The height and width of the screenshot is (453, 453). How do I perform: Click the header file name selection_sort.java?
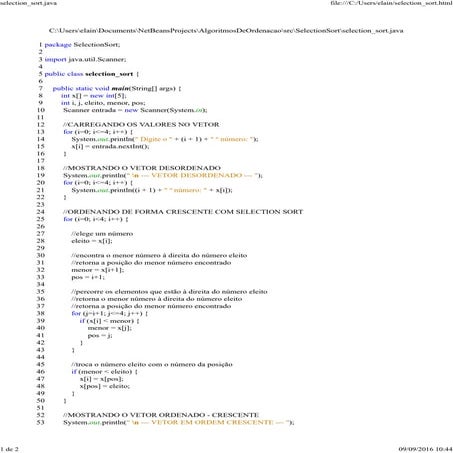[x=28, y=3]
